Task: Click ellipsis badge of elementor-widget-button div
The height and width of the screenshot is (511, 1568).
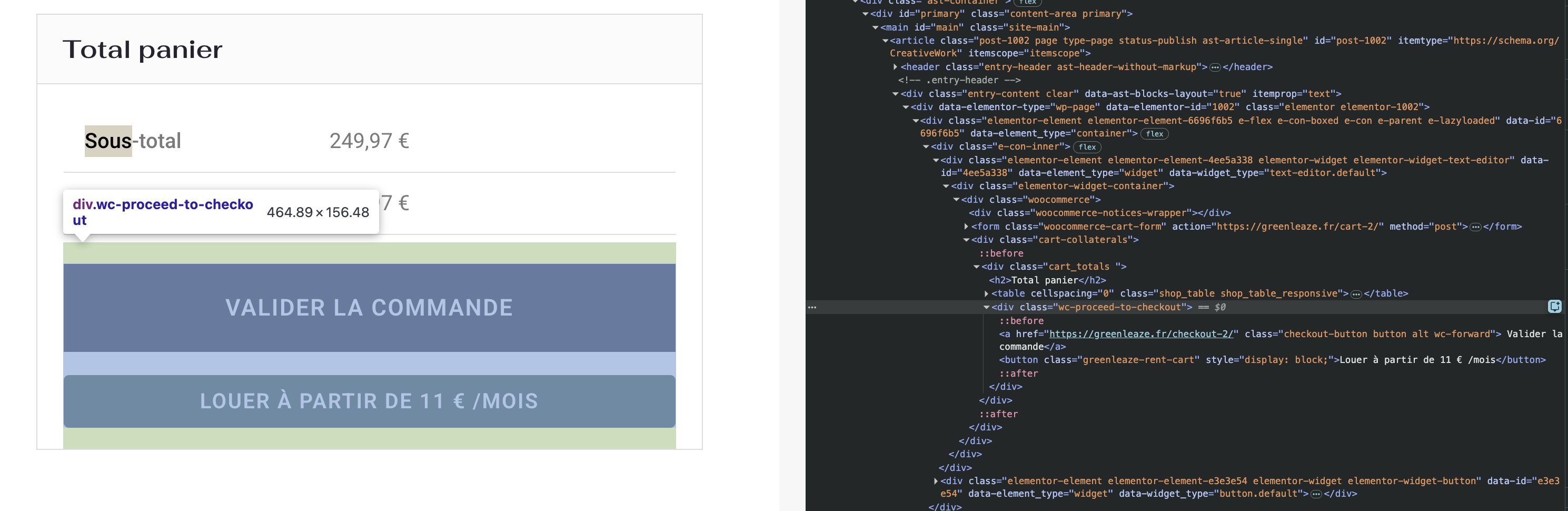Action: coord(1317,494)
